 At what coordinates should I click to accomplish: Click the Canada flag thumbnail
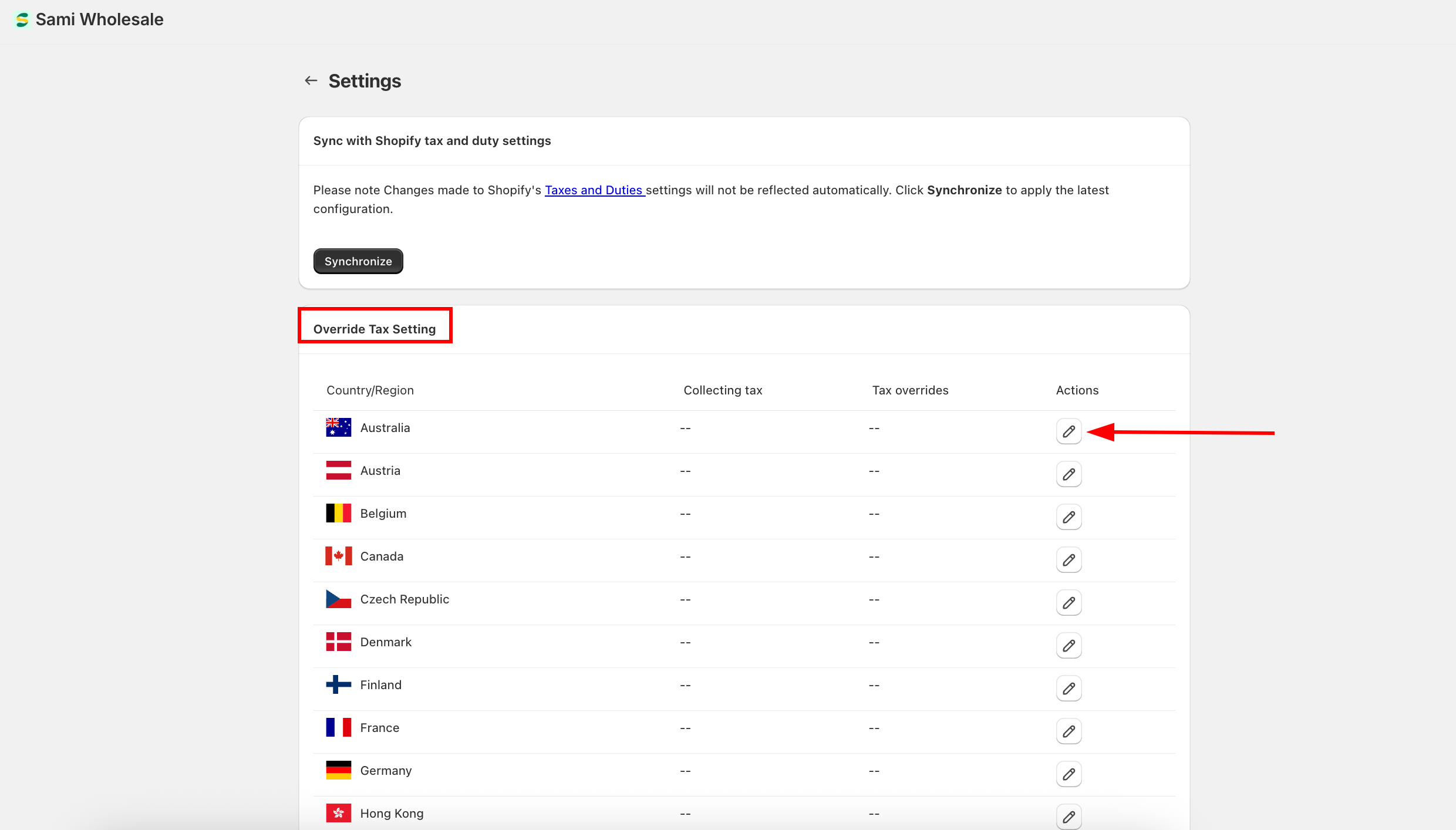point(339,556)
